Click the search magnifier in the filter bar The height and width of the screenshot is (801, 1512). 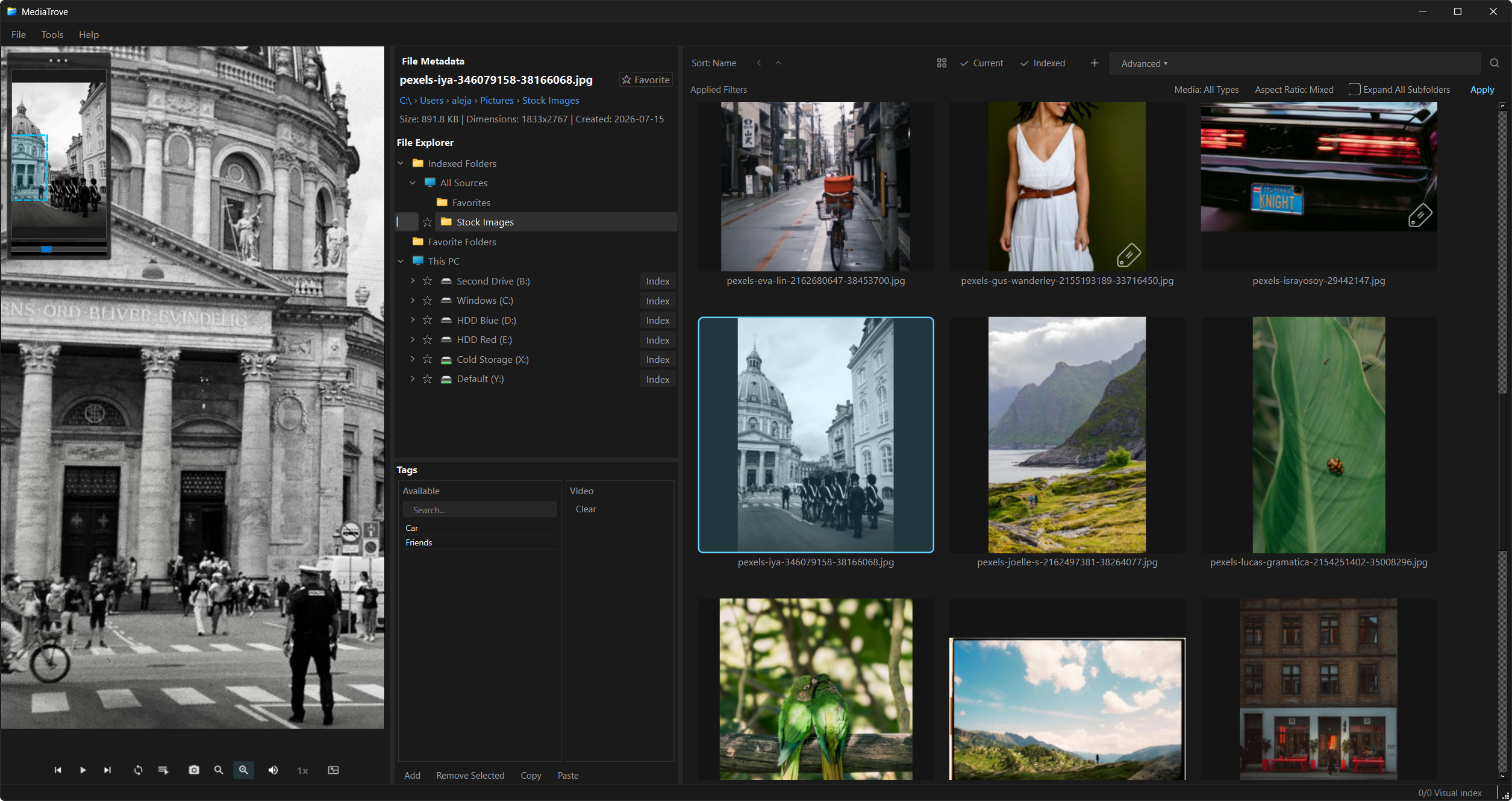pyautogui.click(x=1494, y=63)
